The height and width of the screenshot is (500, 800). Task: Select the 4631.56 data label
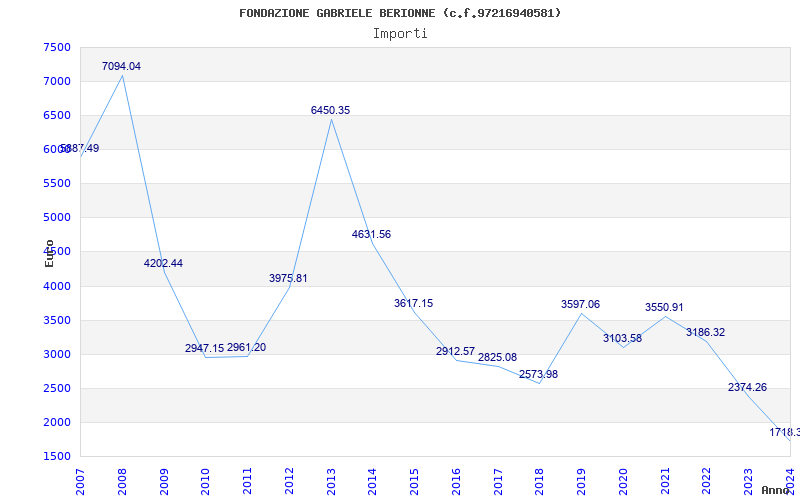click(x=371, y=234)
